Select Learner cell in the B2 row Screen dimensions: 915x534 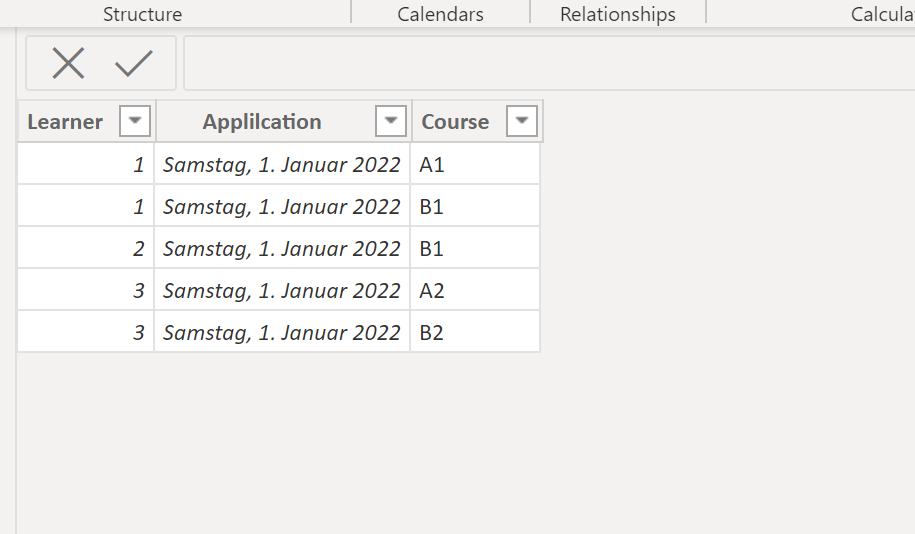coord(86,332)
